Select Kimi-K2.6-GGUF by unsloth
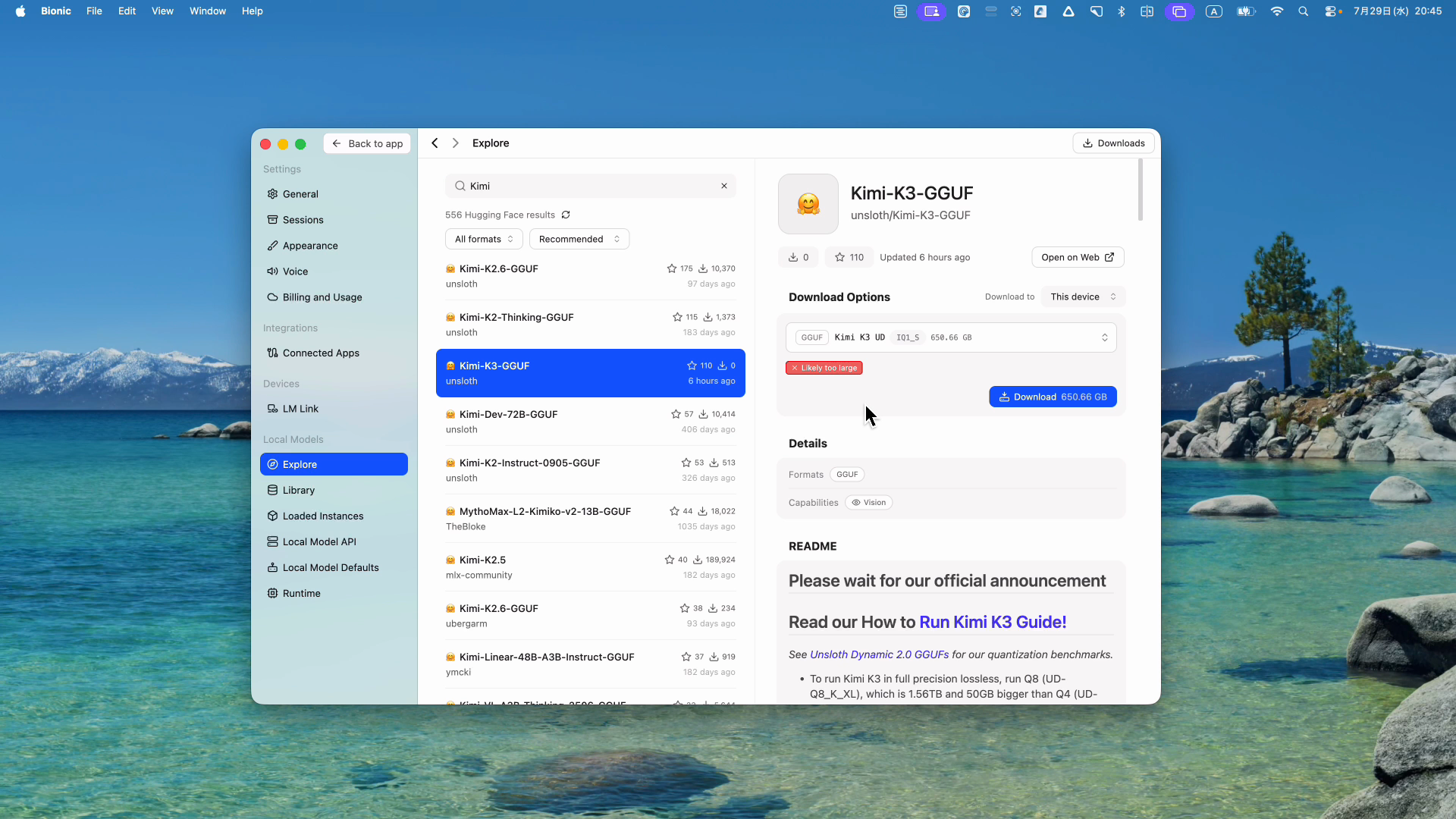 point(590,276)
